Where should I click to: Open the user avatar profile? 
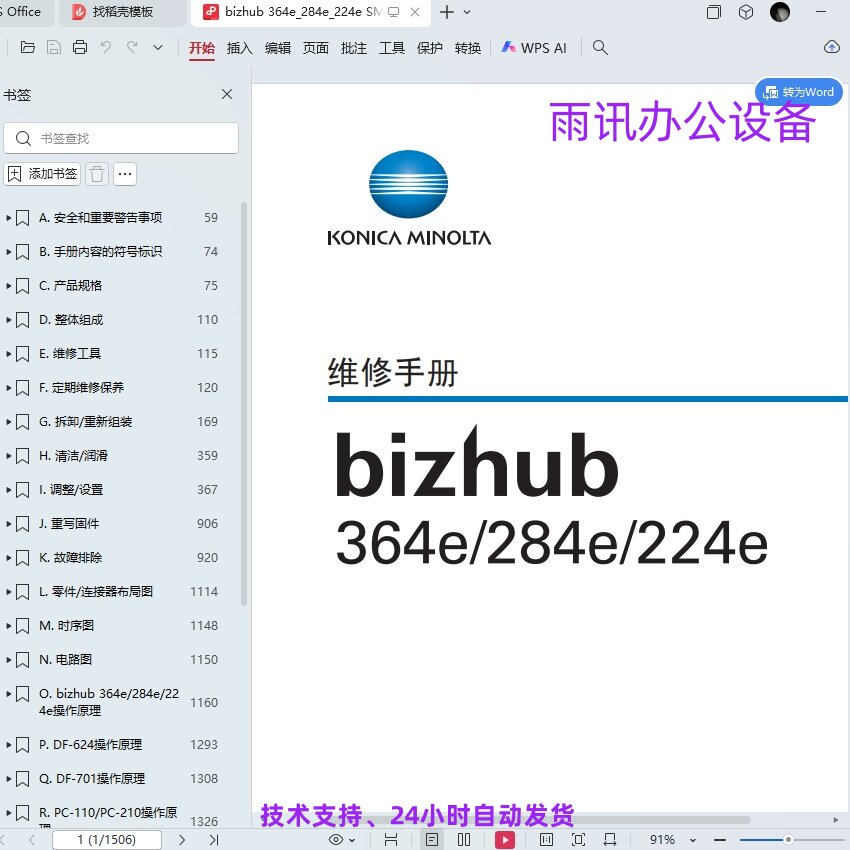pyautogui.click(x=780, y=12)
